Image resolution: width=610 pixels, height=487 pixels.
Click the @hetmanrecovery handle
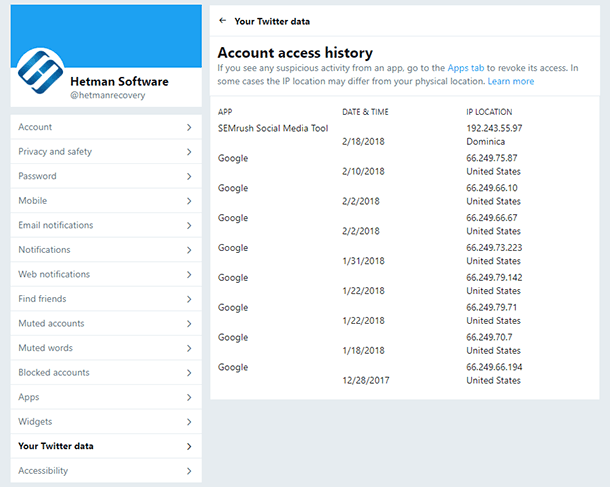click(x=108, y=95)
